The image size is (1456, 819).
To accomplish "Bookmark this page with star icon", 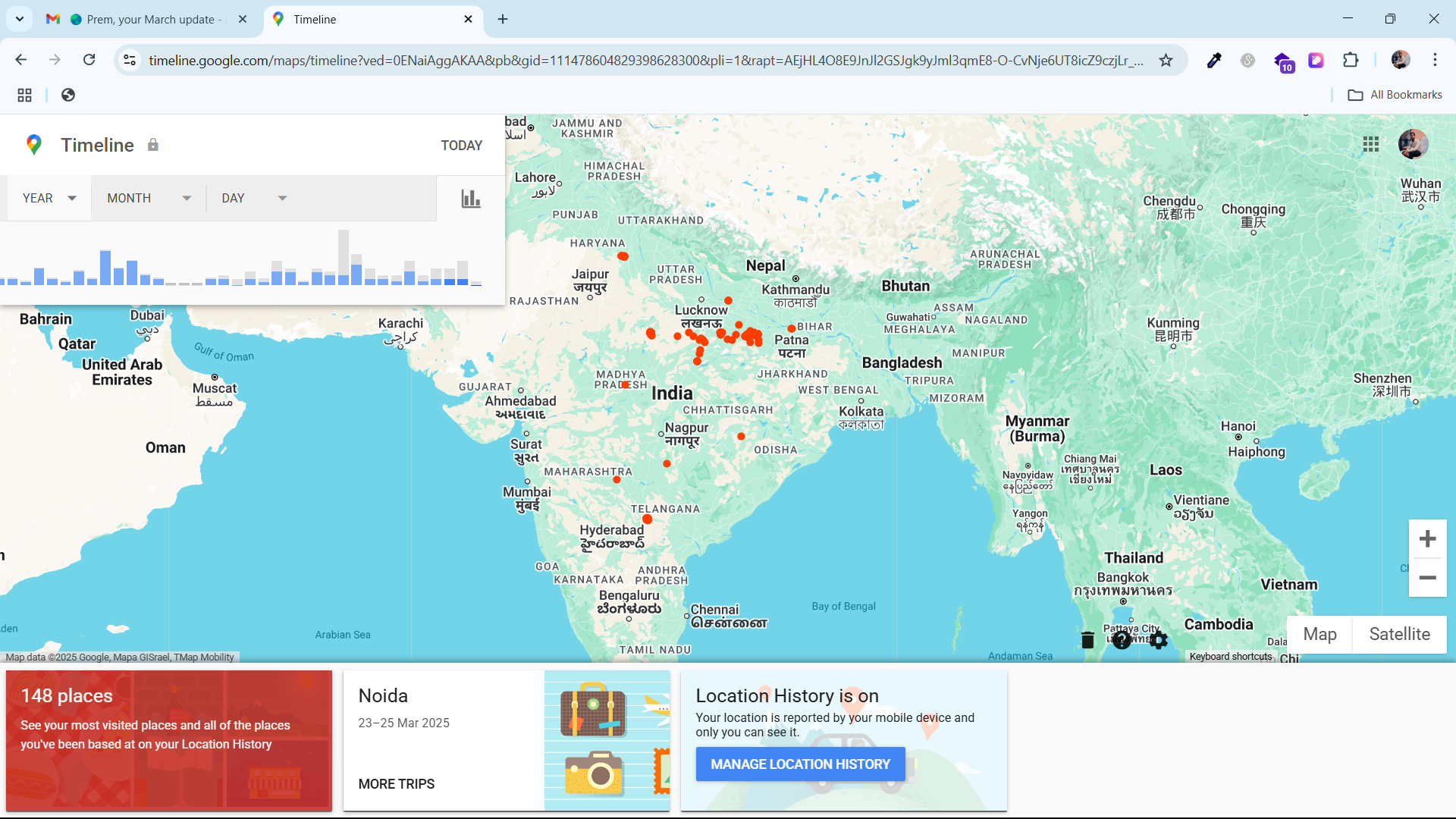I will 1166,60.
